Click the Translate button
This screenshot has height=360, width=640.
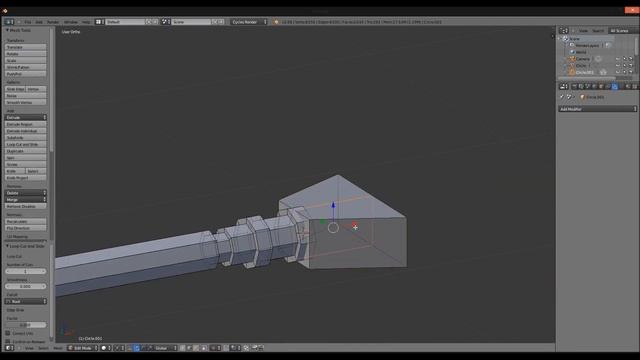pyautogui.click(x=26, y=47)
